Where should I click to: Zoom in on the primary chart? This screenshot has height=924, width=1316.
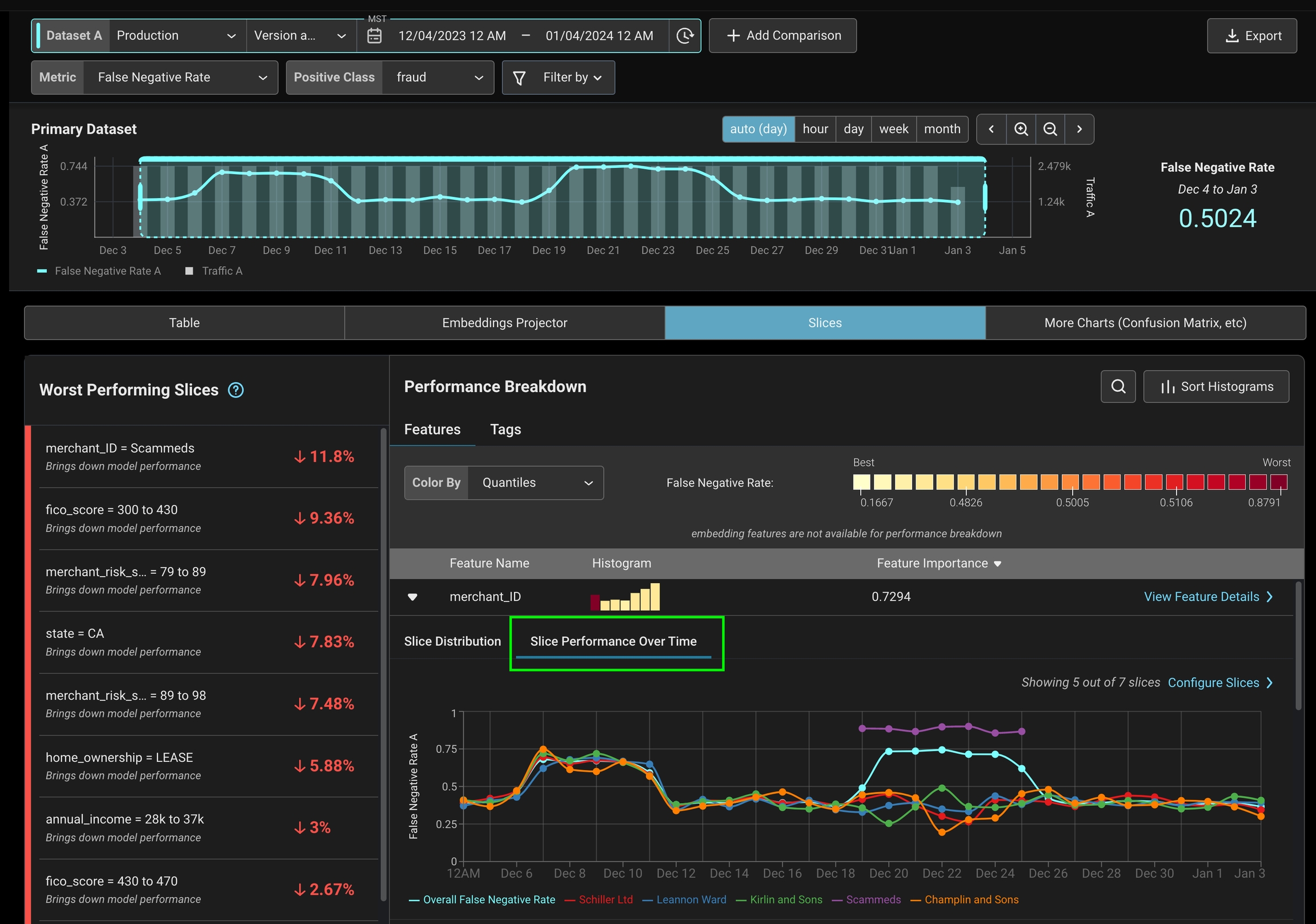(x=1021, y=129)
